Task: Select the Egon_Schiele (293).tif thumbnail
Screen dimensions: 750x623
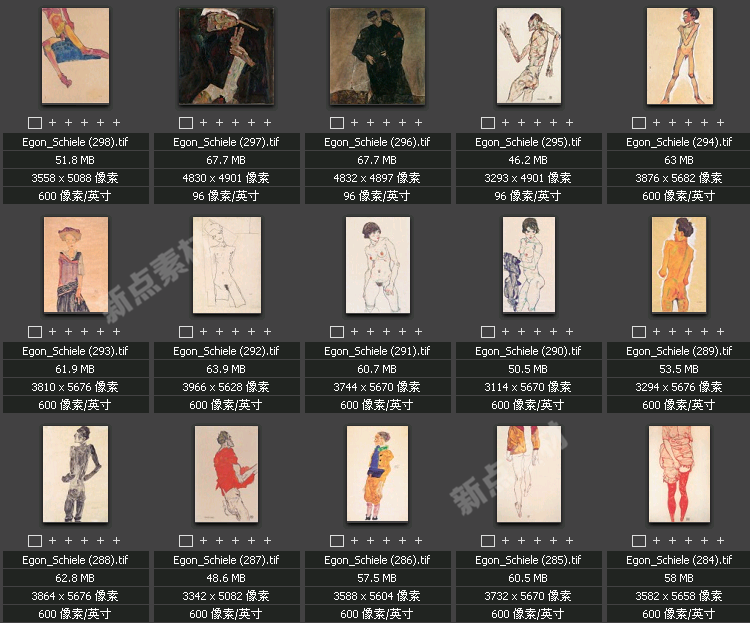Action: tap(76, 265)
